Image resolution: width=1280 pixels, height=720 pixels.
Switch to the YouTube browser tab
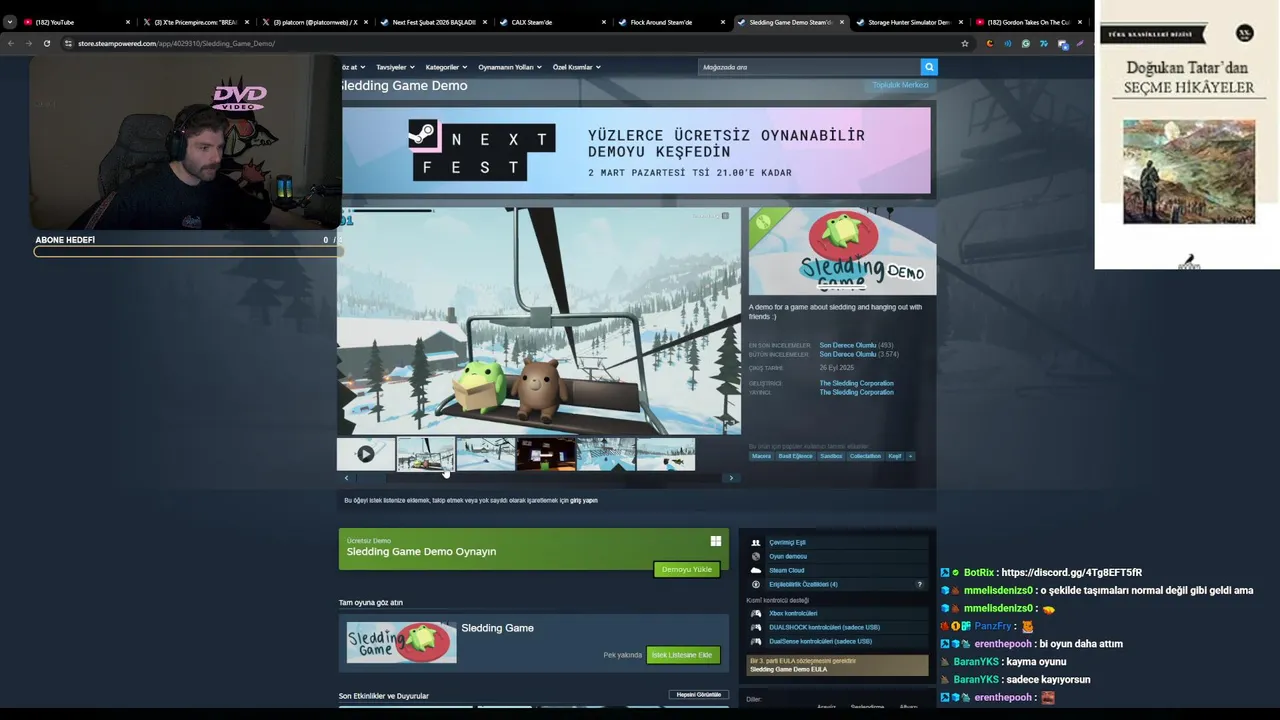click(x=74, y=22)
